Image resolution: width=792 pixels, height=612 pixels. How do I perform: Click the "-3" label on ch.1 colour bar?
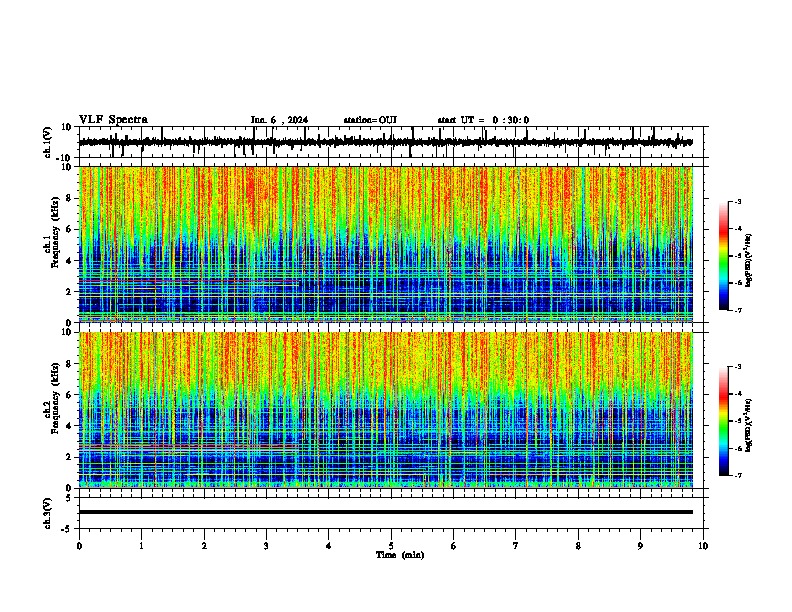pos(737,201)
